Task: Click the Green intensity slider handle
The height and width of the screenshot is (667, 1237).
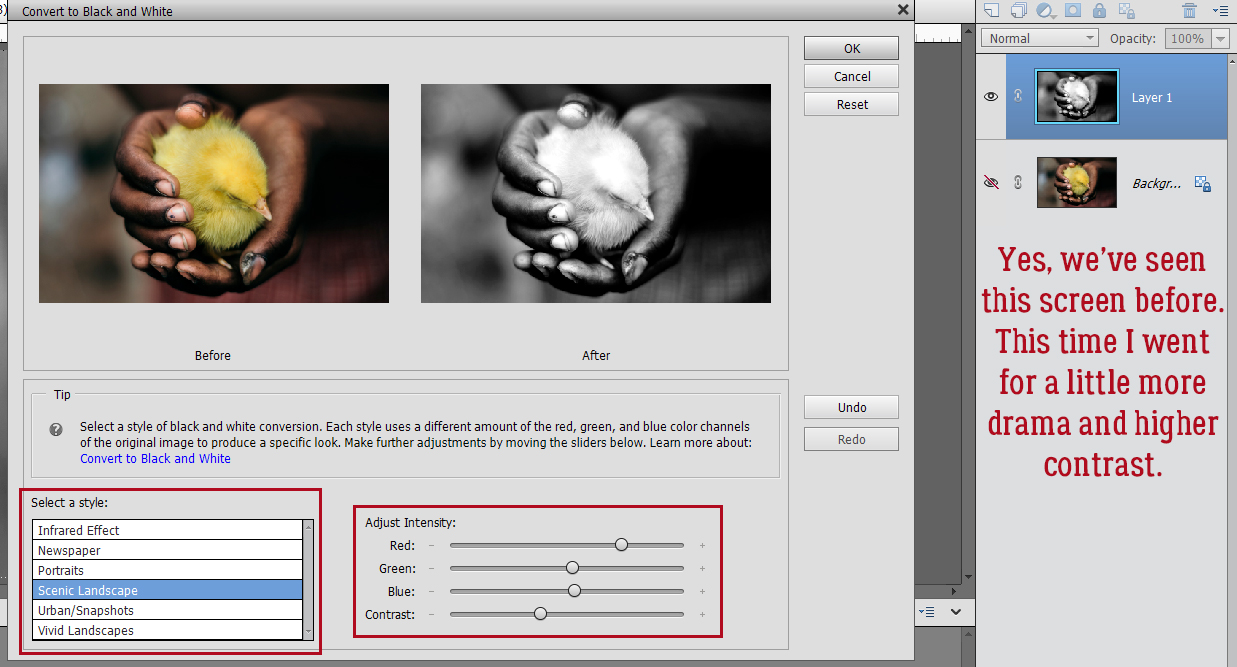Action: (572, 567)
